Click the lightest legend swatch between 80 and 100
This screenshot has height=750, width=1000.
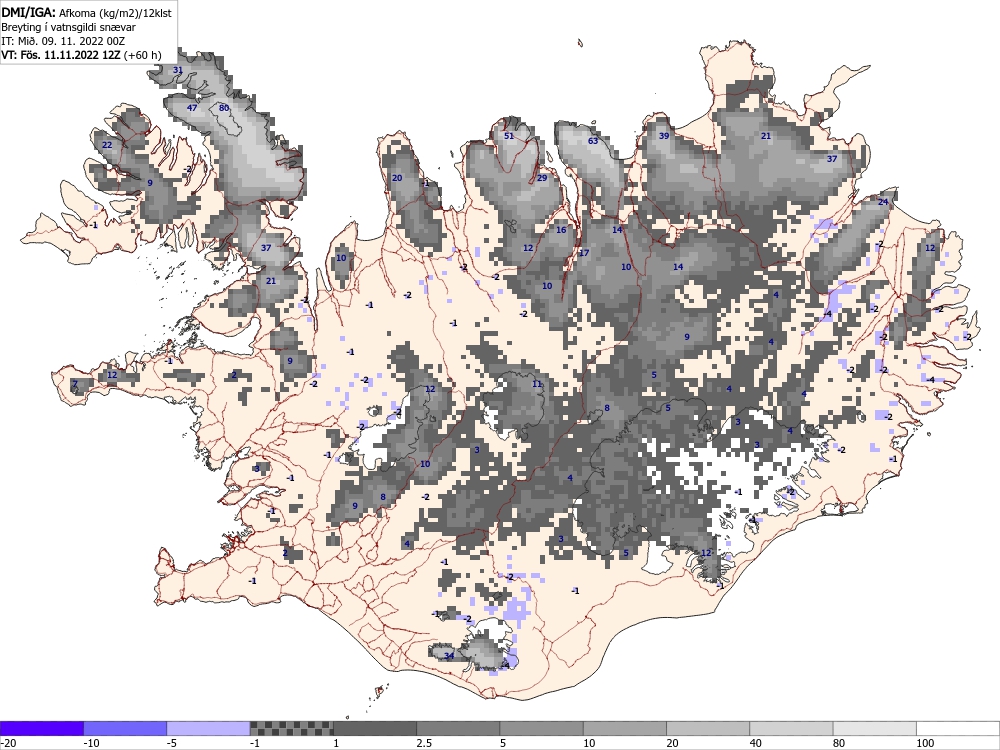[x=874, y=728]
